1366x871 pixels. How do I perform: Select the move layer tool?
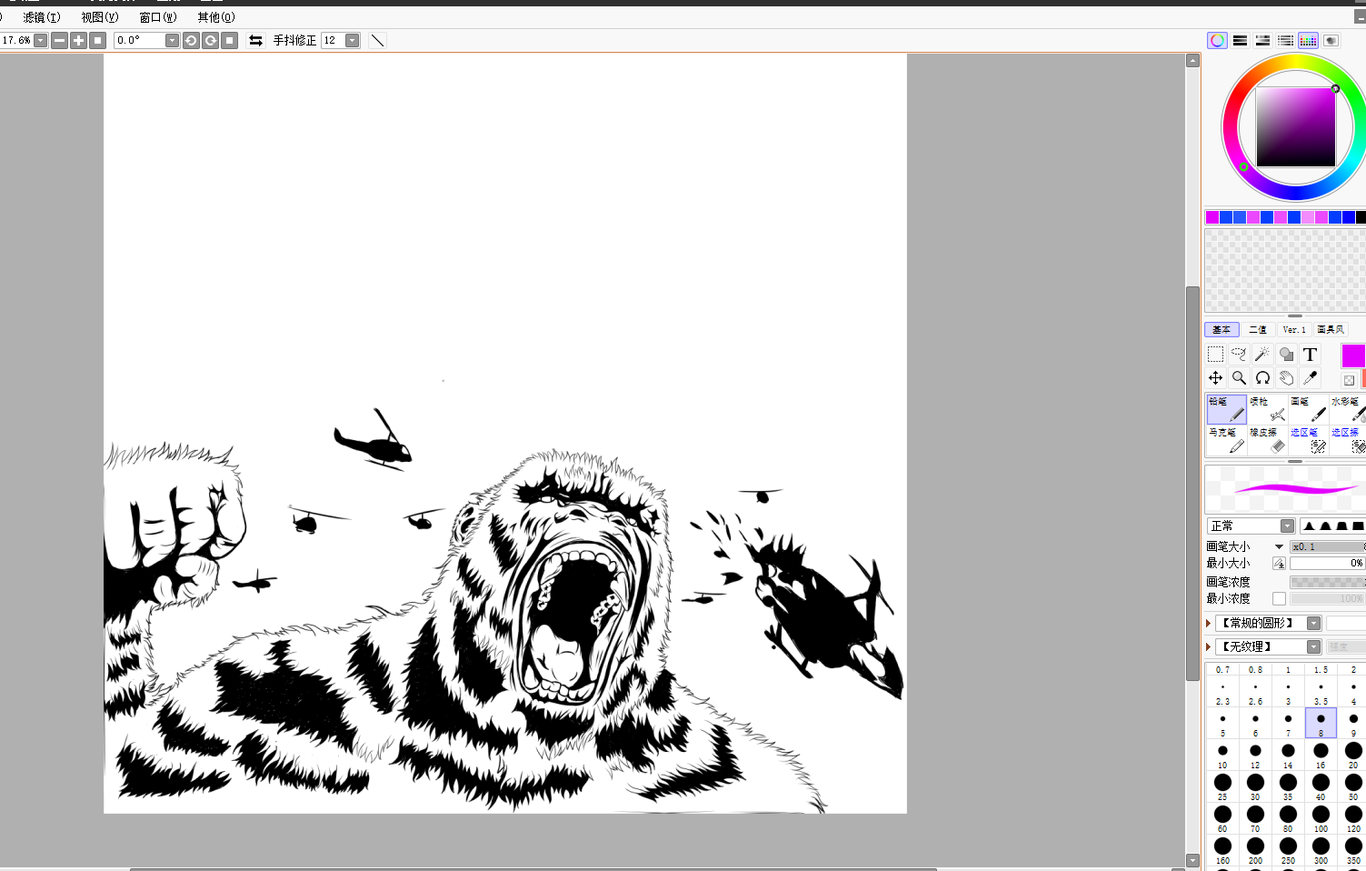tap(1215, 378)
